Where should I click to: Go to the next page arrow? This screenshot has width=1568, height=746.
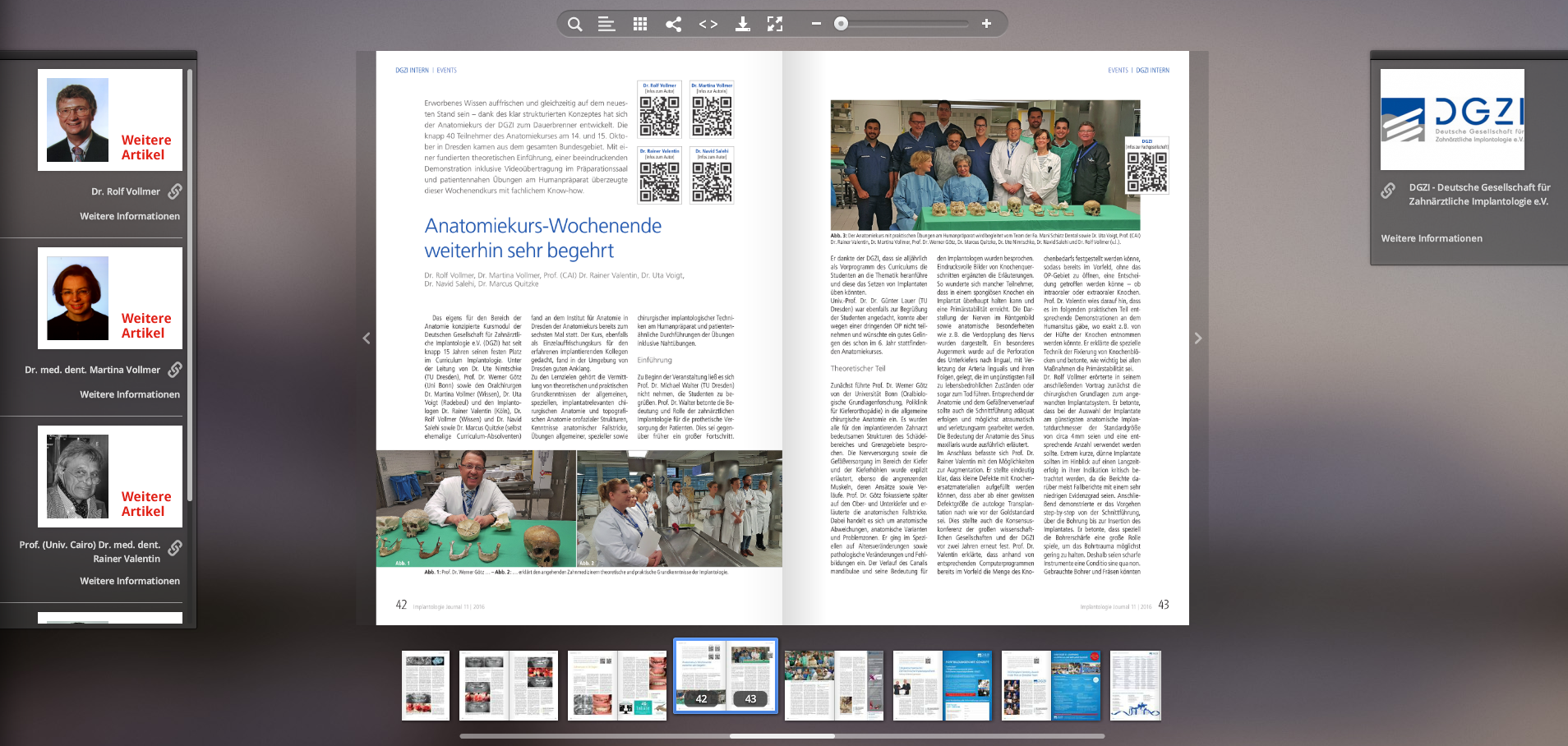tap(1198, 338)
